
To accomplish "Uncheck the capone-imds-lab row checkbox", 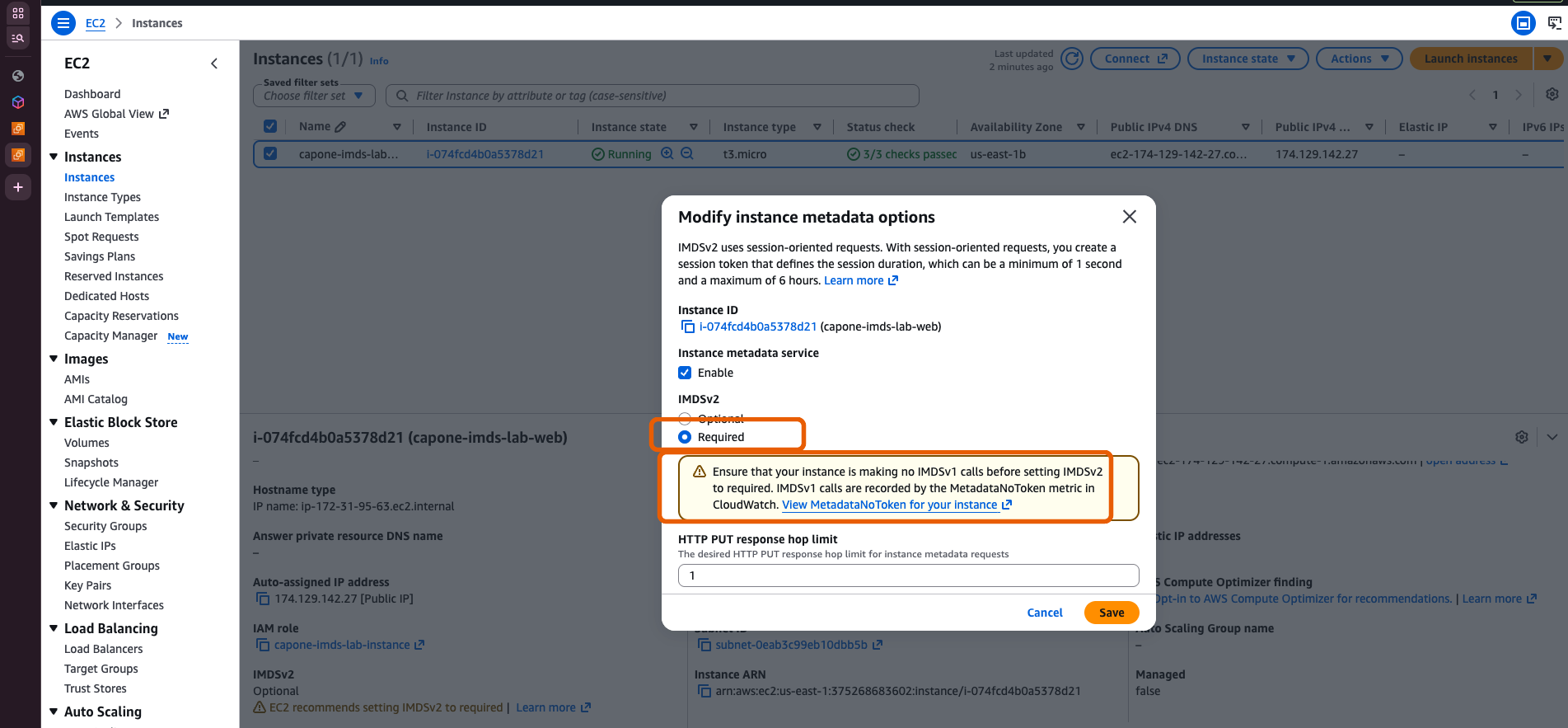I will (270, 153).
